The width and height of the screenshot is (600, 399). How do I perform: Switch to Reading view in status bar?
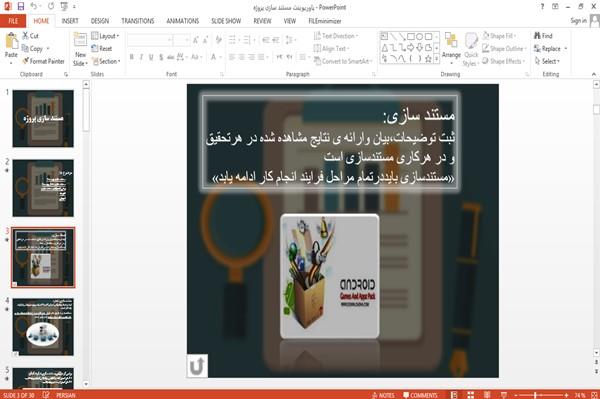pos(487,395)
